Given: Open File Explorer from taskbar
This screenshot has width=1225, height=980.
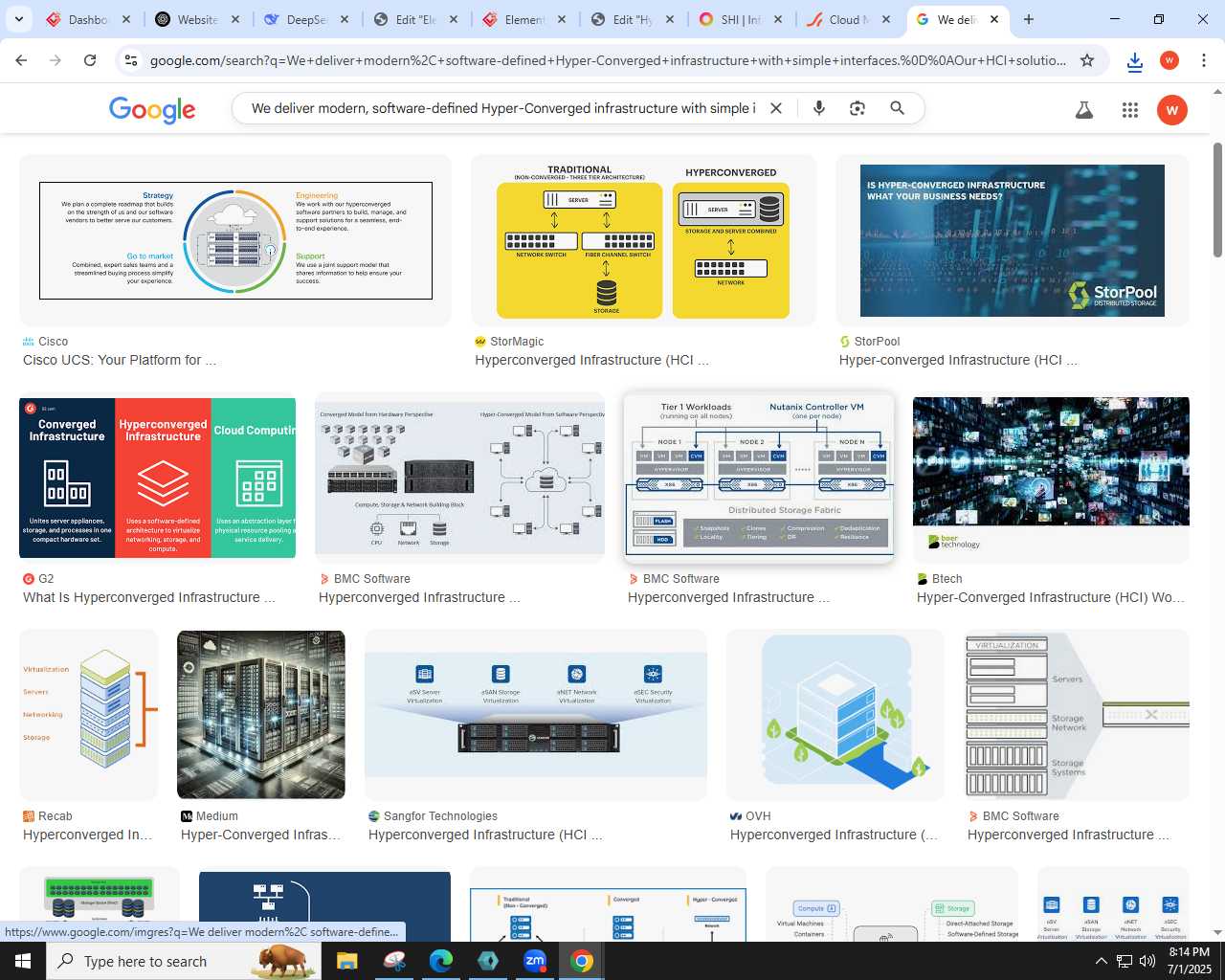Looking at the screenshot, I should (346, 961).
